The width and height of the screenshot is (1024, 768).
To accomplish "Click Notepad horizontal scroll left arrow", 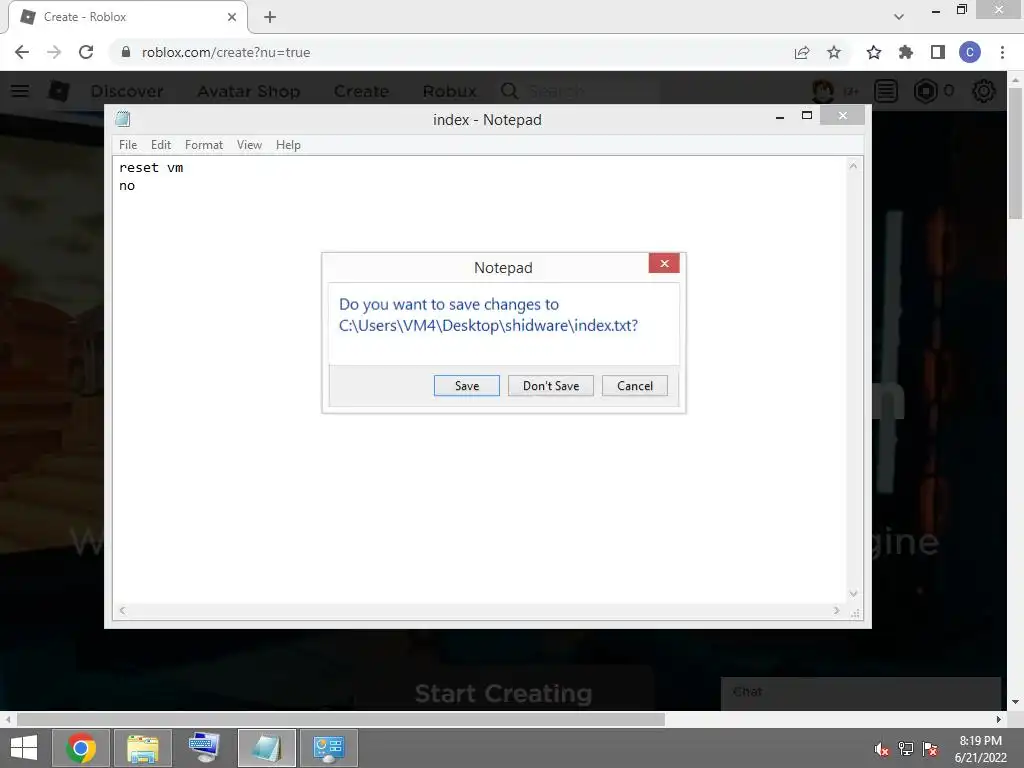I will pos(122,611).
